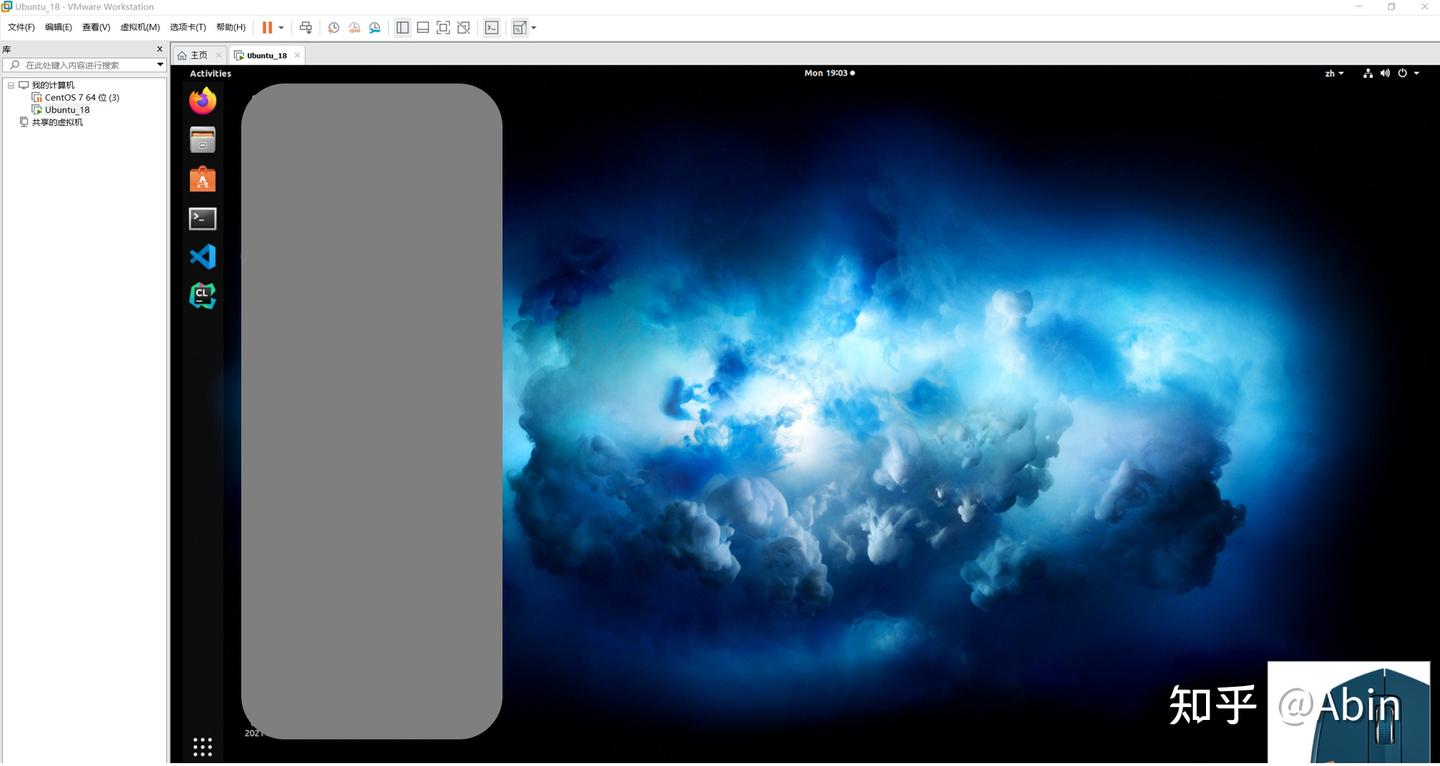1440x766 pixels.
Task: Open the Mon 19:03 clock menu
Action: coord(829,73)
